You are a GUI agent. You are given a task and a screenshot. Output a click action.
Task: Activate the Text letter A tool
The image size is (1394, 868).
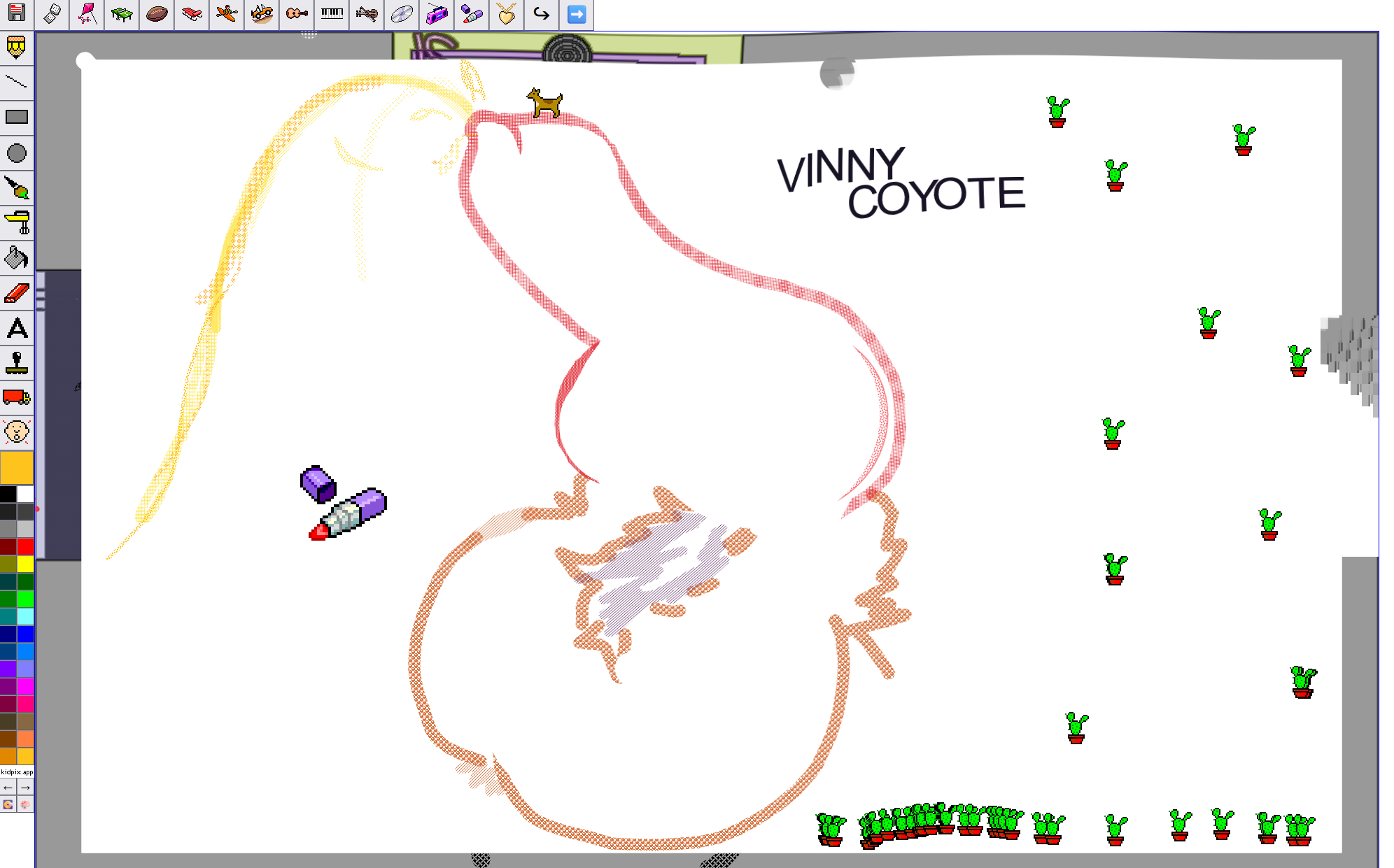tap(16, 328)
